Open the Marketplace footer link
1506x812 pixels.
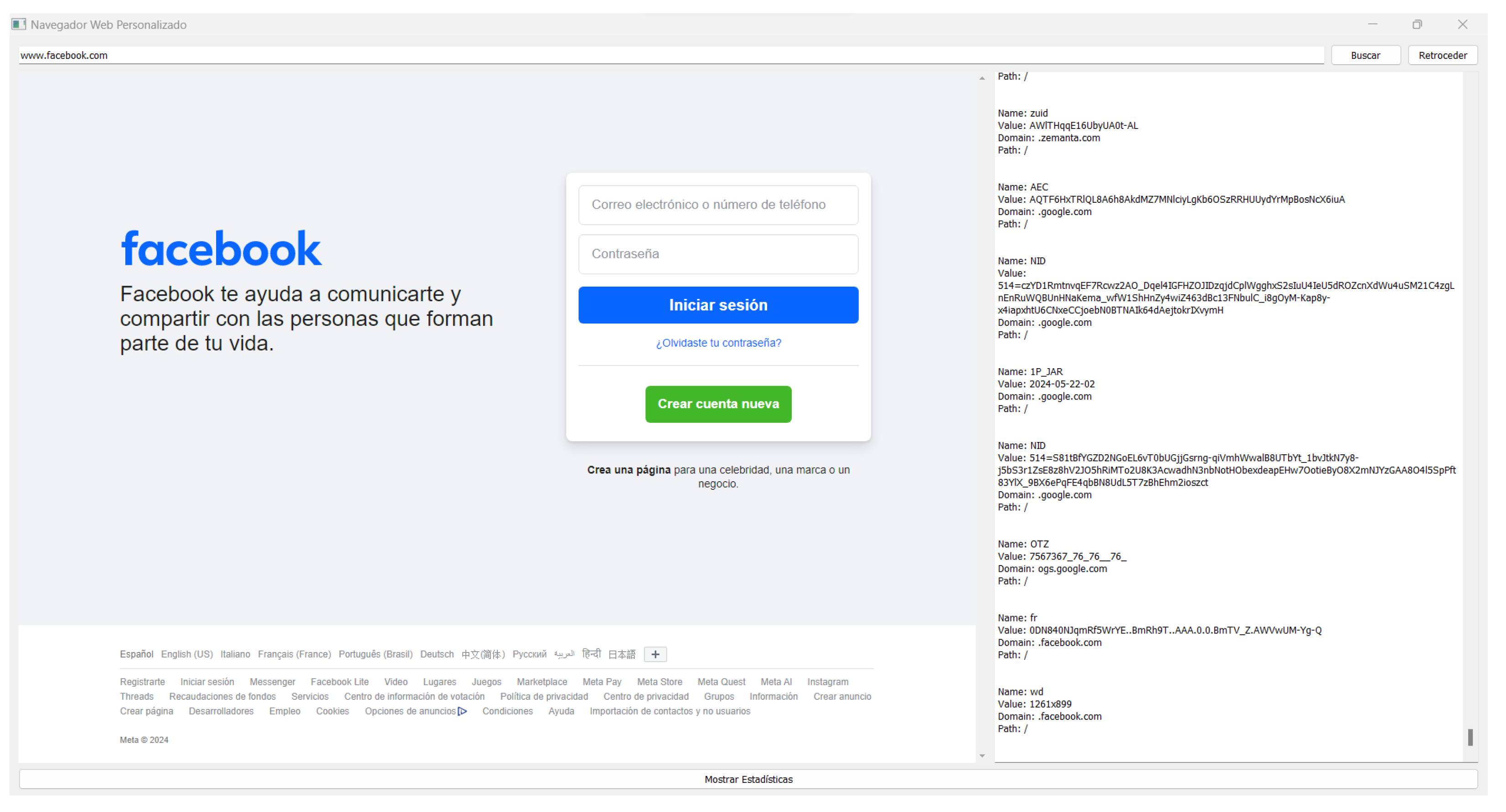tap(542, 682)
